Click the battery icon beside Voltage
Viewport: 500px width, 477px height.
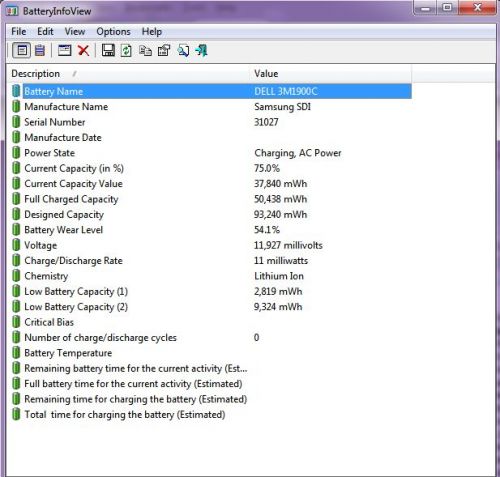(x=16, y=245)
